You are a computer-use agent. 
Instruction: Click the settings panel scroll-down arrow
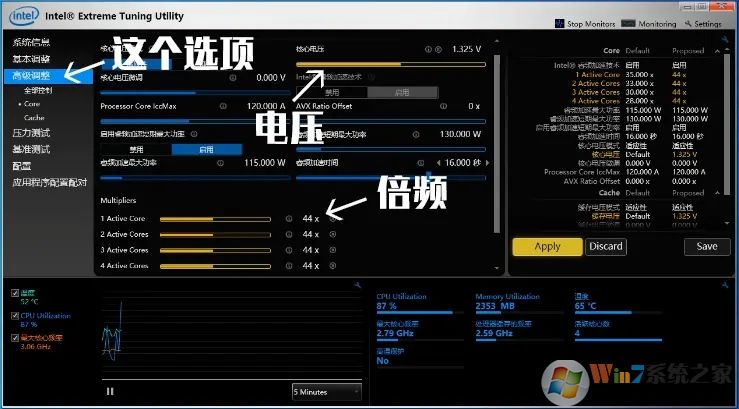(496, 268)
